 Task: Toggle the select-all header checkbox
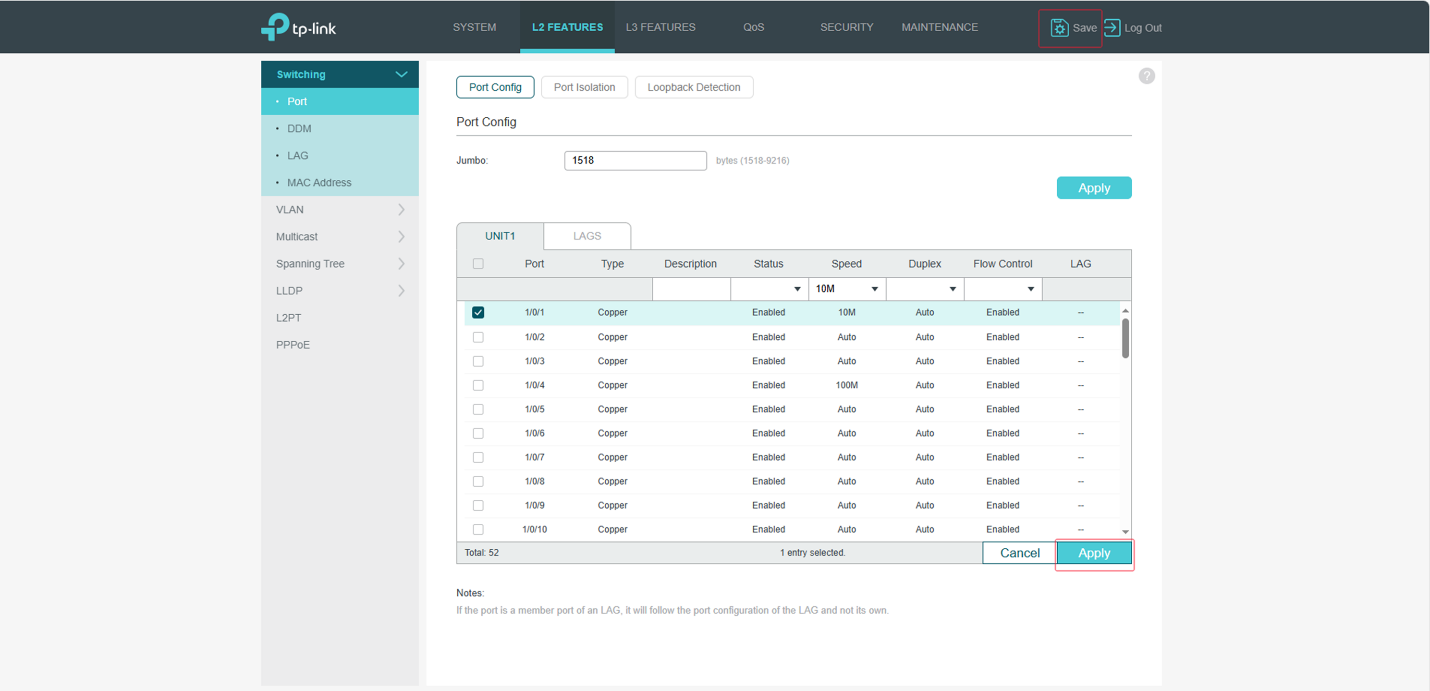(478, 264)
